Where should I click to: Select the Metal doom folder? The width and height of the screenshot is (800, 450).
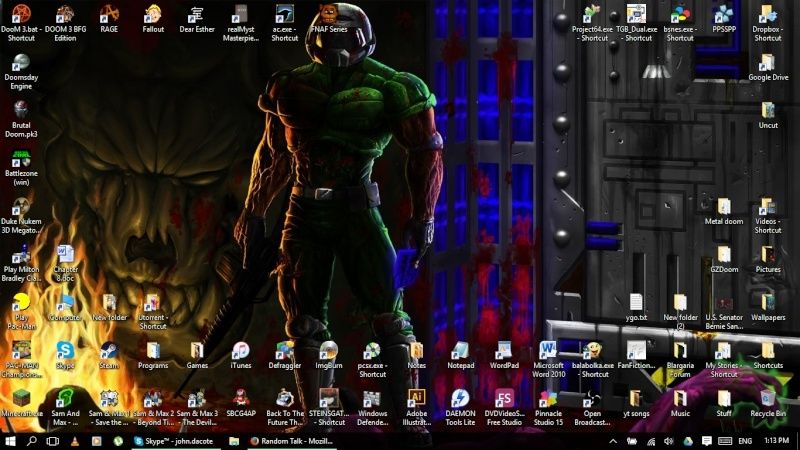tap(723, 206)
